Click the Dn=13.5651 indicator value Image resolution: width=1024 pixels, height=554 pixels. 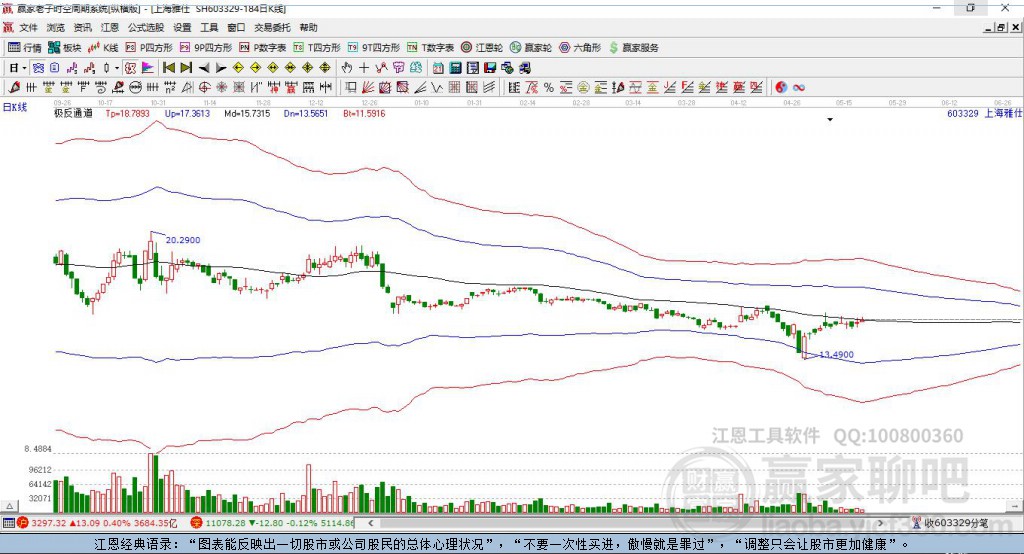[306, 113]
